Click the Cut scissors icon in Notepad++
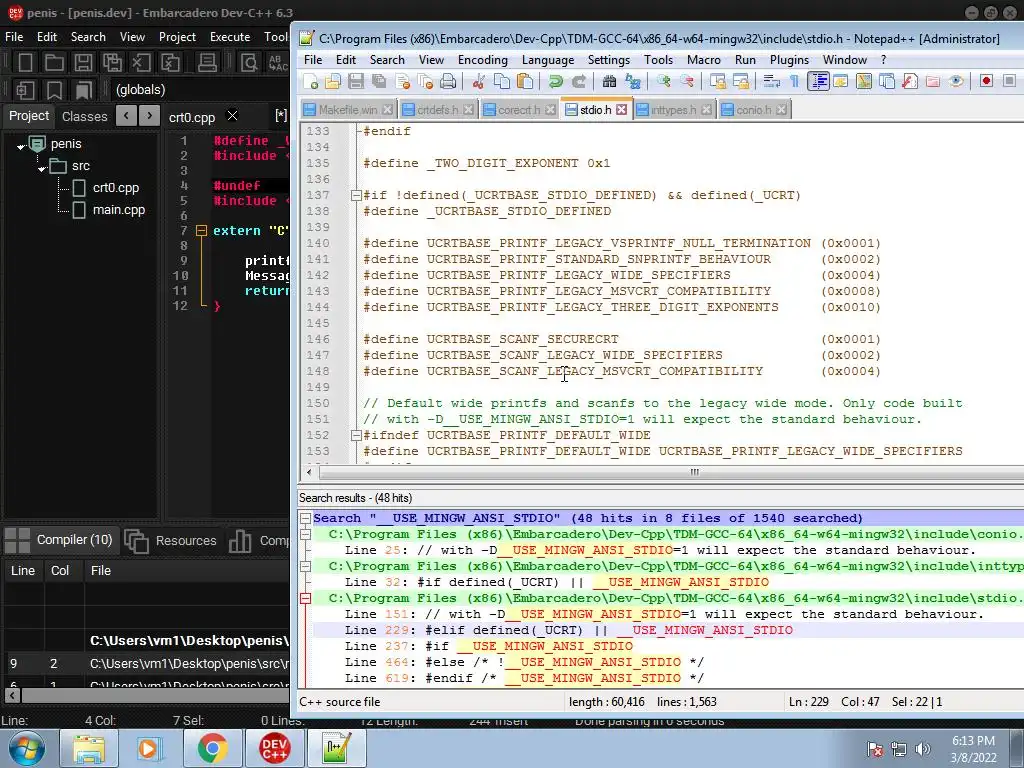Screen dimensions: 1024x768 (479, 82)
